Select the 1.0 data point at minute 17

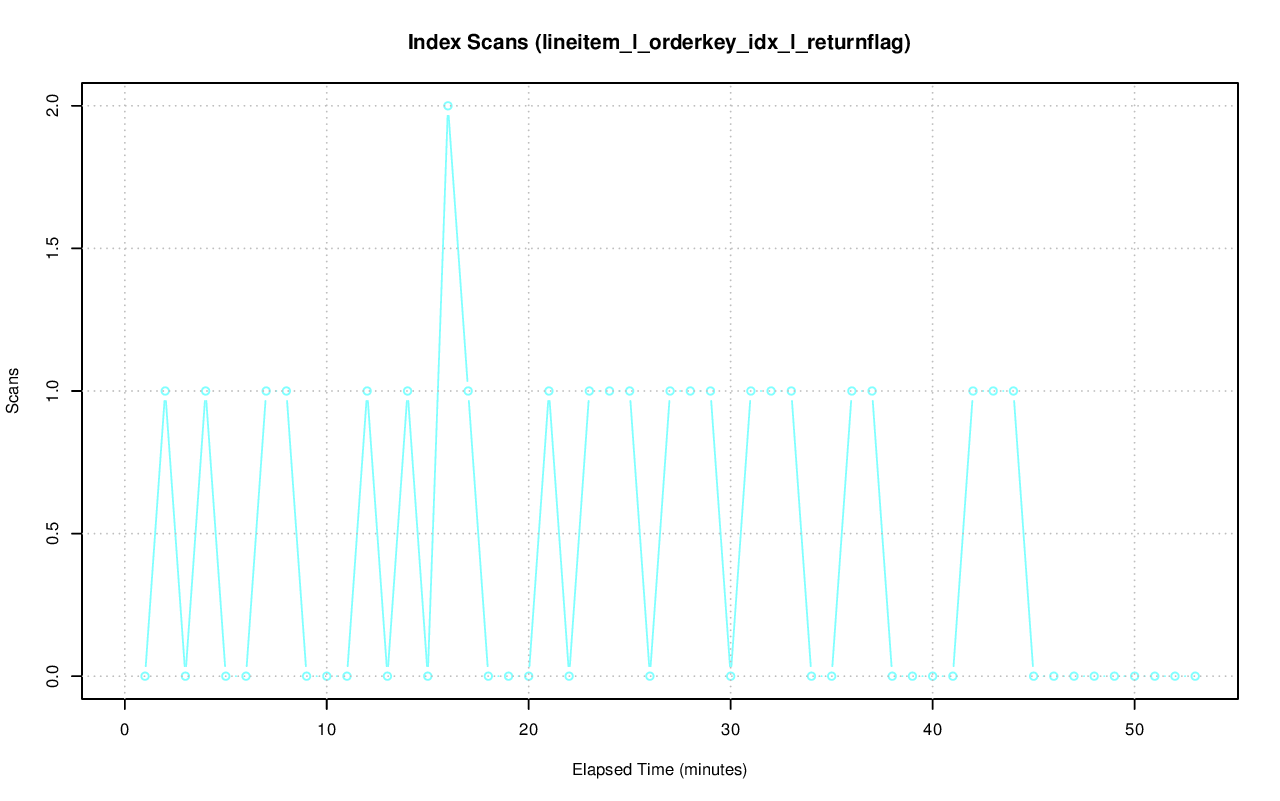468,391
